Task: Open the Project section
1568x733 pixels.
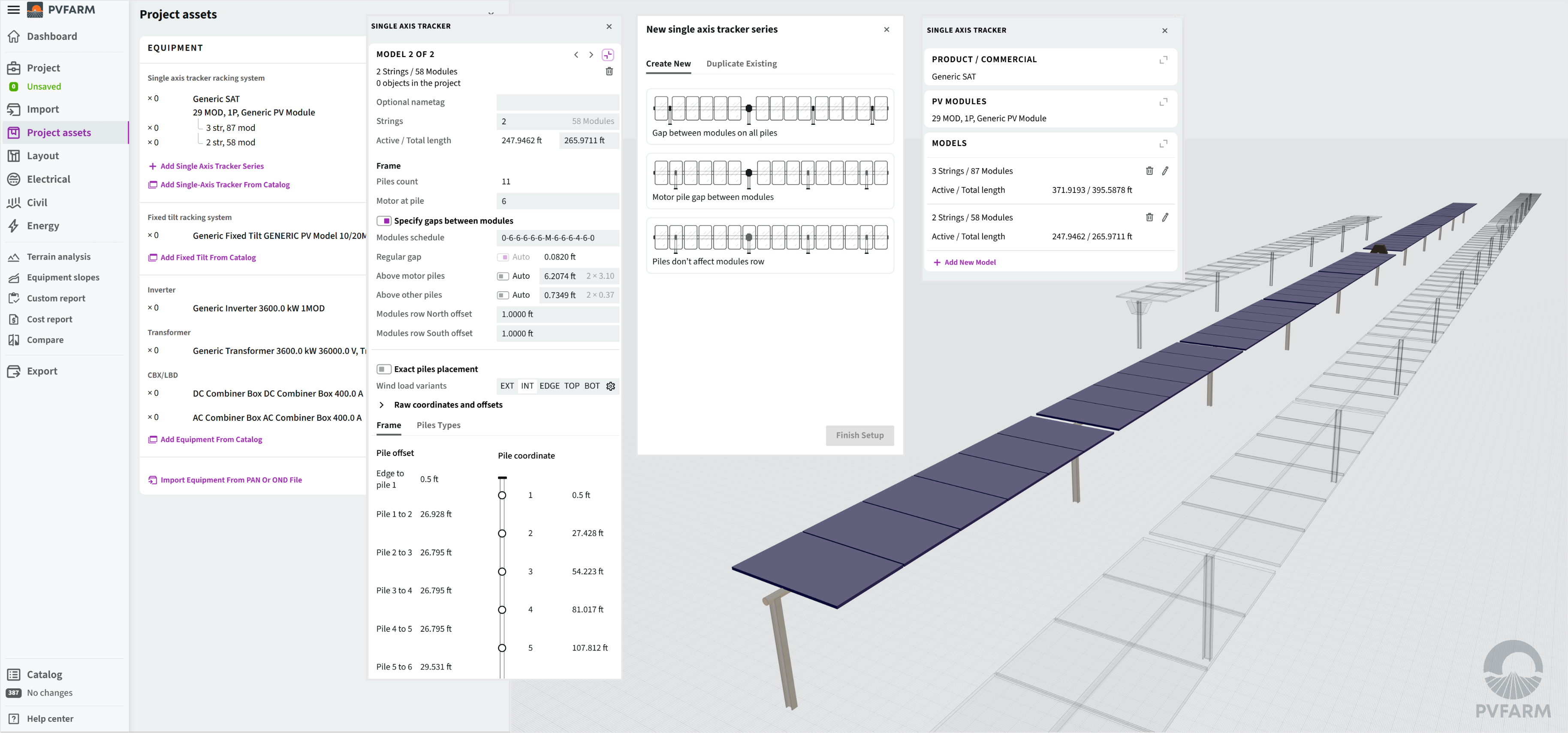Action: click(x=43, y=68)
